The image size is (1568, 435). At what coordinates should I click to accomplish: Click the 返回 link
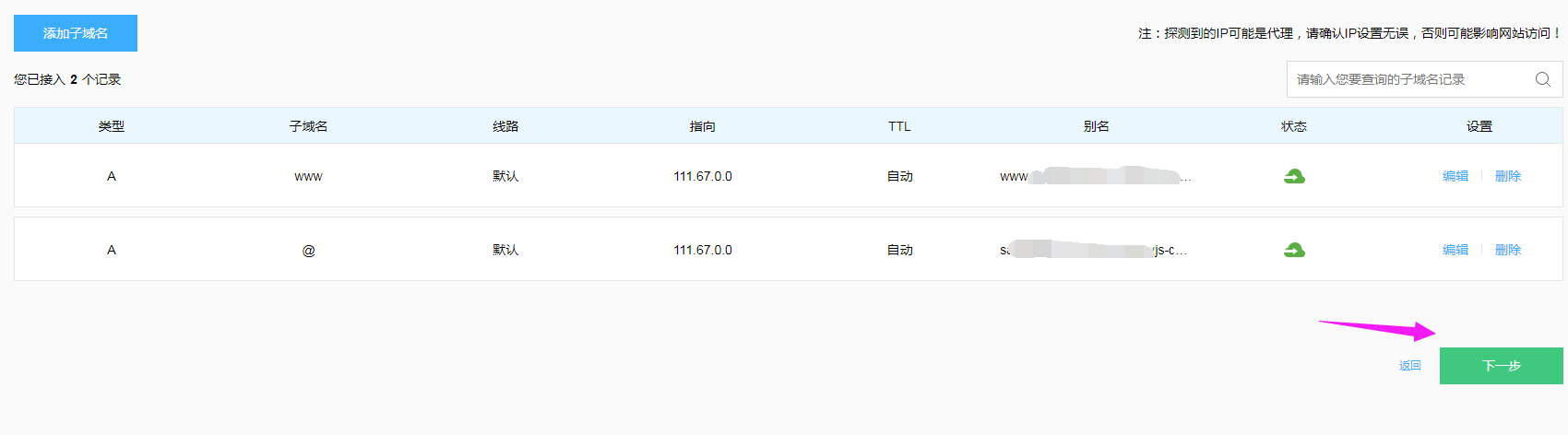coord(1409,366)
